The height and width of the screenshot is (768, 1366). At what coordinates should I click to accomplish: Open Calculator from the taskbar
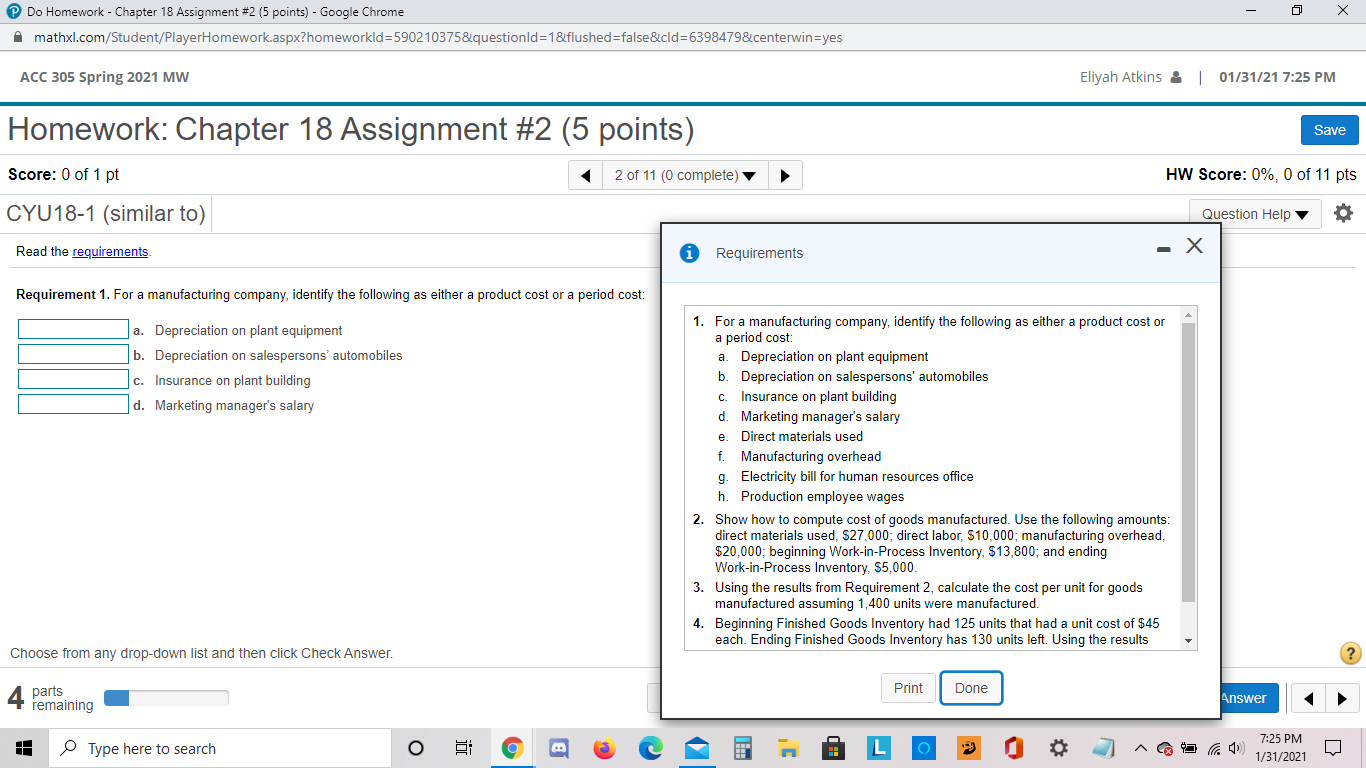(x=742, y=747)
